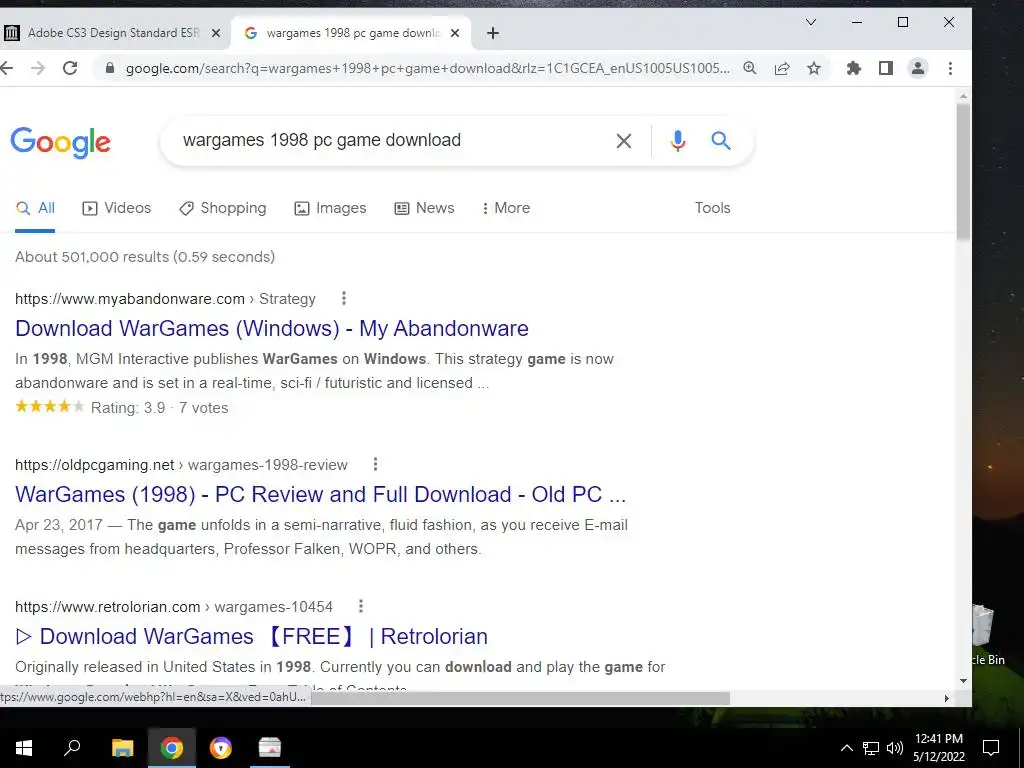Open options dots for oldpcgaming result
1024x768 pixels.
(375, 464)
